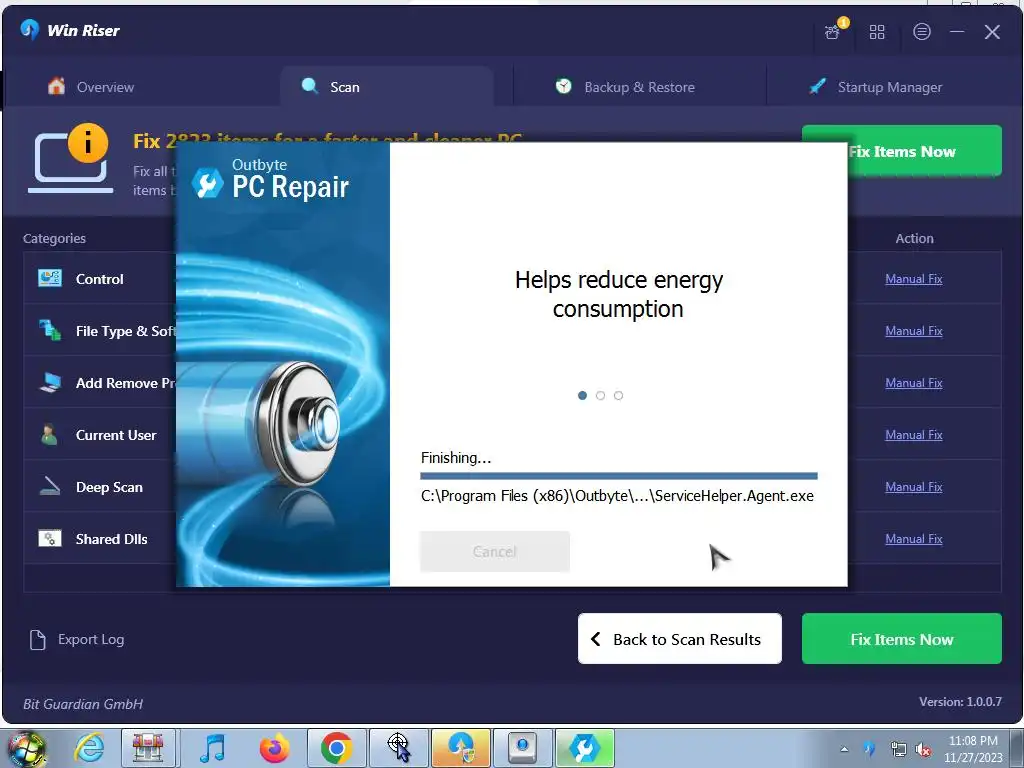Viewport: 1024px width, 768px height.
Task: Open the crosshair cursor taskbar app
Action: (398, 748)
